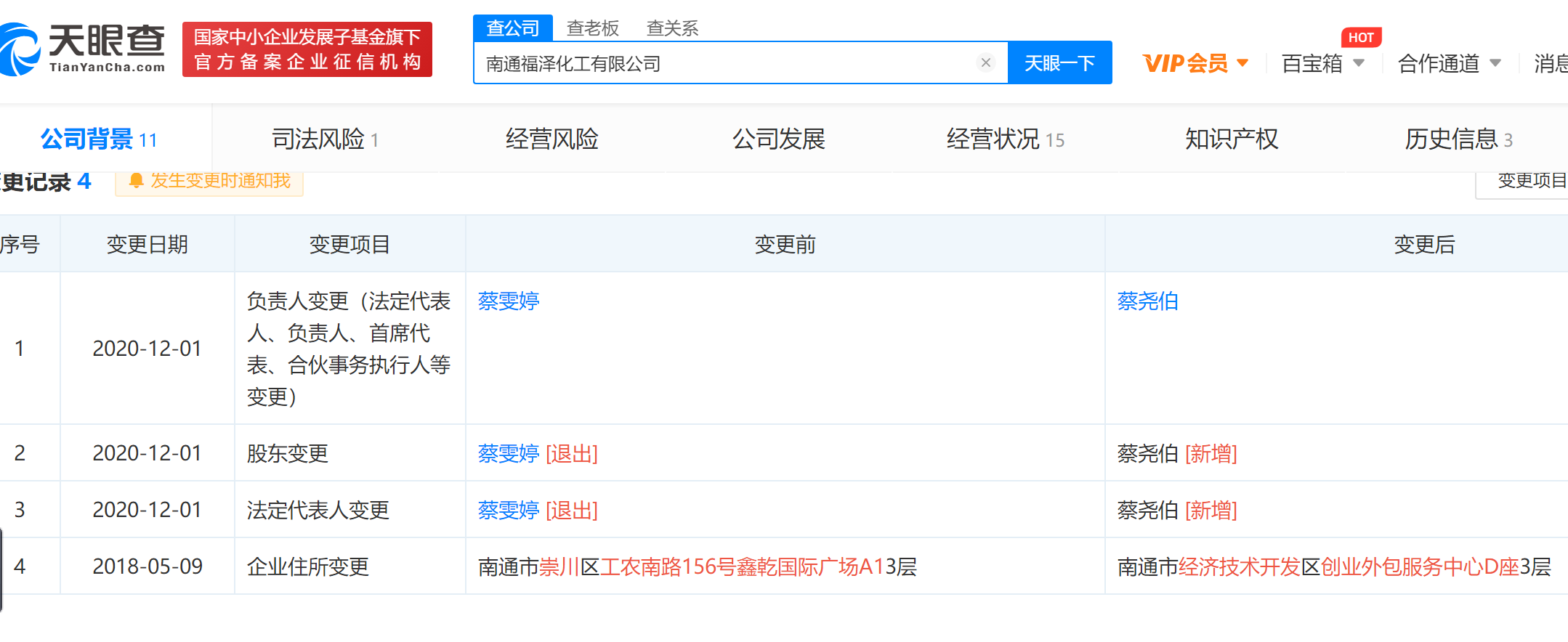Click the HOT badge icon

point(1360,37)
